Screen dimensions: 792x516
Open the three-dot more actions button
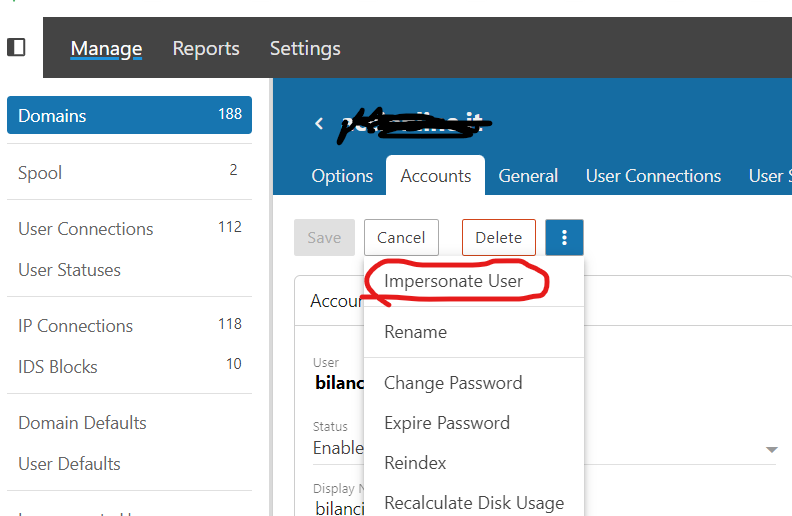pyautogui.click(x=564, y=238)
